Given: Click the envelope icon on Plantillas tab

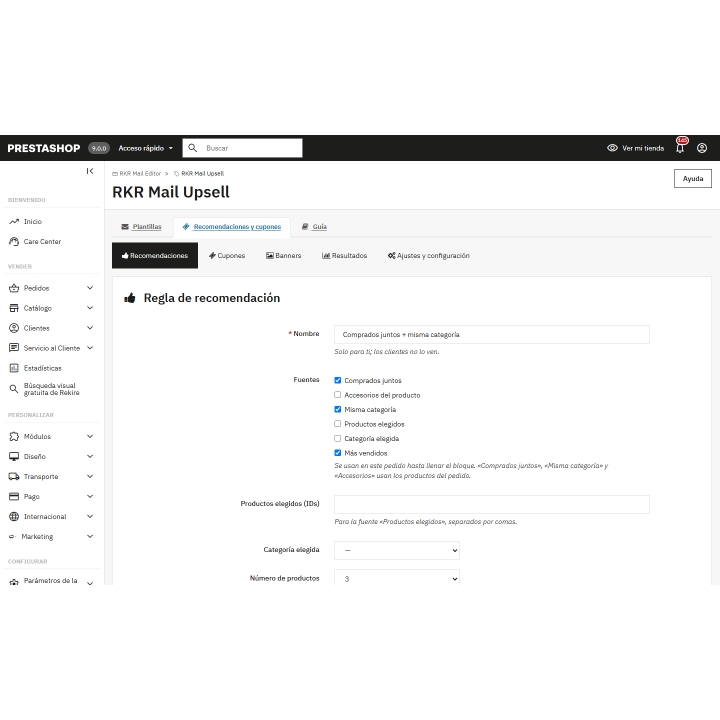Looking at the screenshot, I should click(125, 226).
